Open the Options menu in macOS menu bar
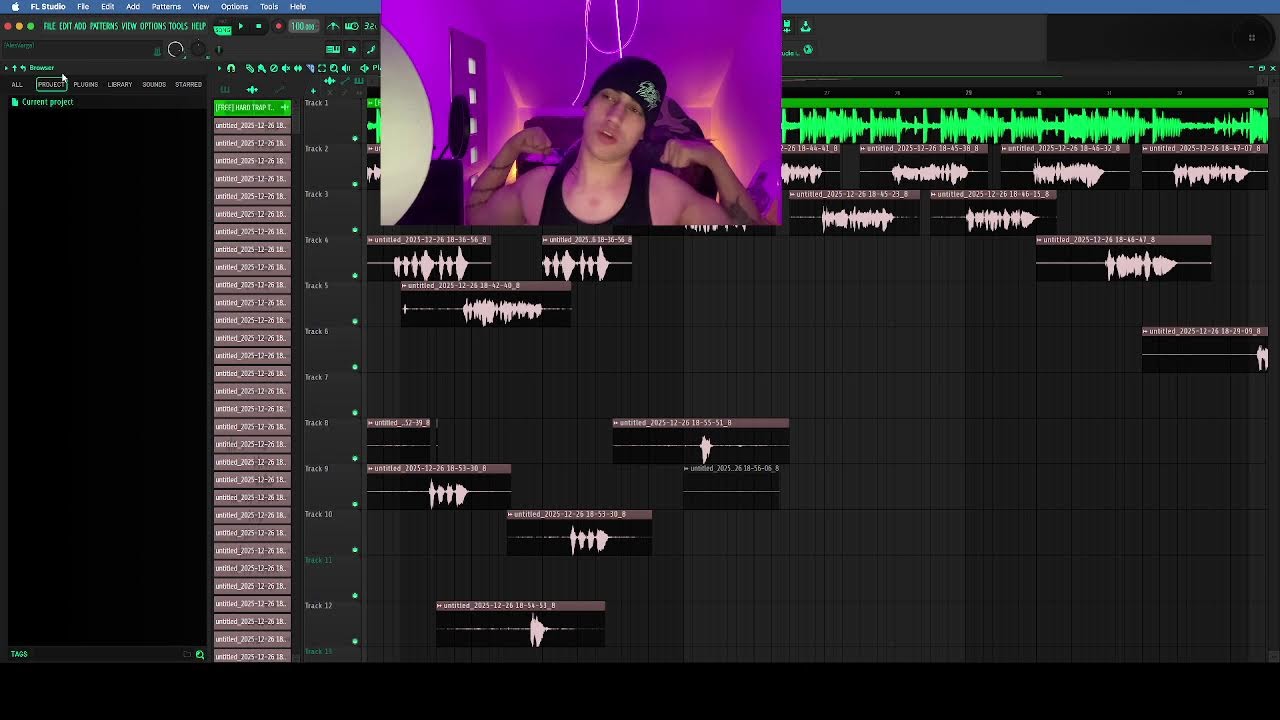 pyautogui.click(x=234, y=6)
